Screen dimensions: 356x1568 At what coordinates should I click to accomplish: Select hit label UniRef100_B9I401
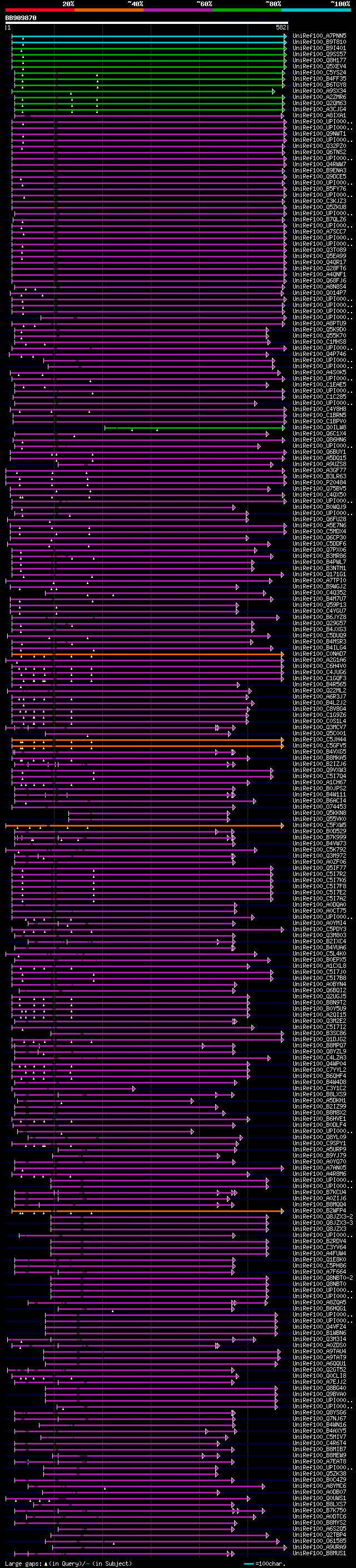(319, 48)
